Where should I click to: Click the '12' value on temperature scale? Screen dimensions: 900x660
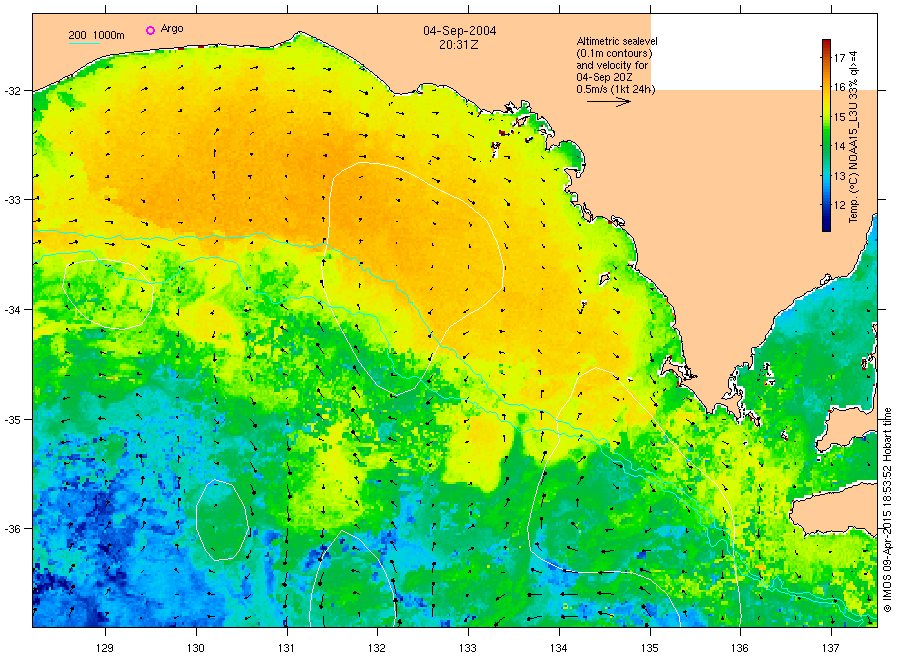coord(839,205)
